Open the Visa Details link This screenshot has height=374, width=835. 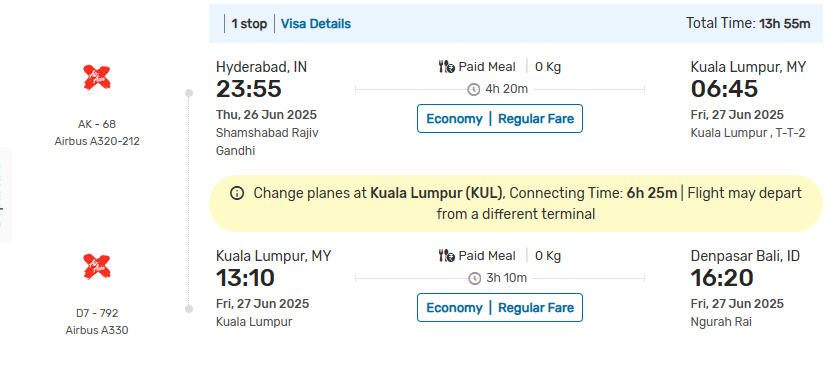316,24
